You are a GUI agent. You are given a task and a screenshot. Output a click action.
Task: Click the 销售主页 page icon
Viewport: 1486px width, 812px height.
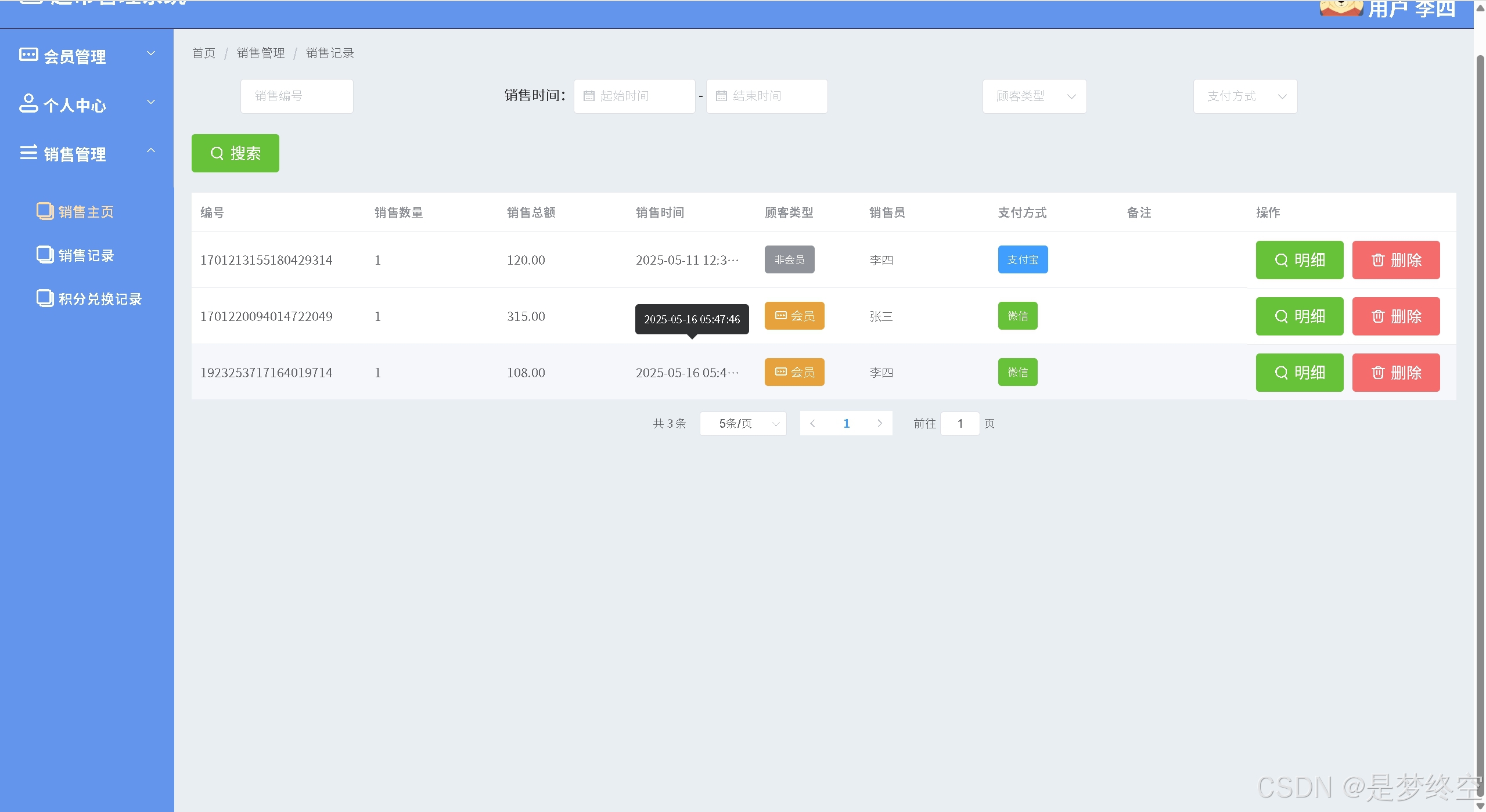tap(45, 211)
